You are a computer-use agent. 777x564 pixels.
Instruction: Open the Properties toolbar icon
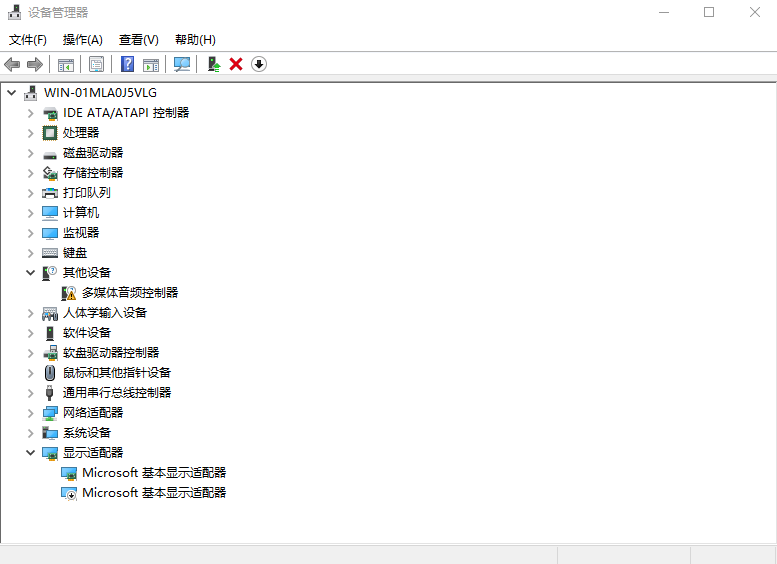tap(96, 64)
